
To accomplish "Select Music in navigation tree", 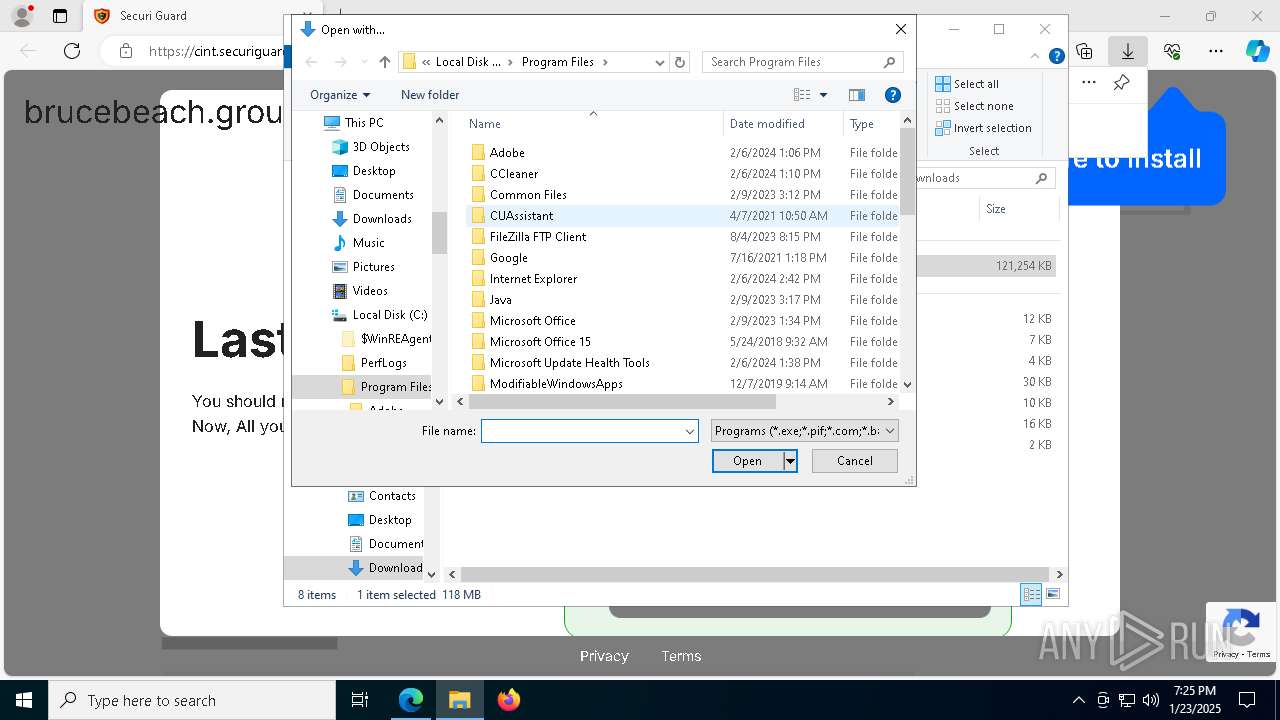I will [x=368, y=243].
